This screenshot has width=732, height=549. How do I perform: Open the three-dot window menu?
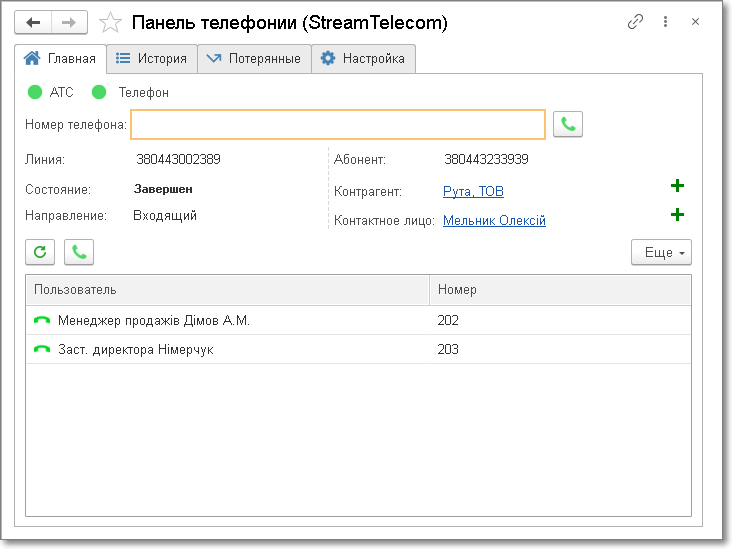pyautogui.click(x=666, y=22)
